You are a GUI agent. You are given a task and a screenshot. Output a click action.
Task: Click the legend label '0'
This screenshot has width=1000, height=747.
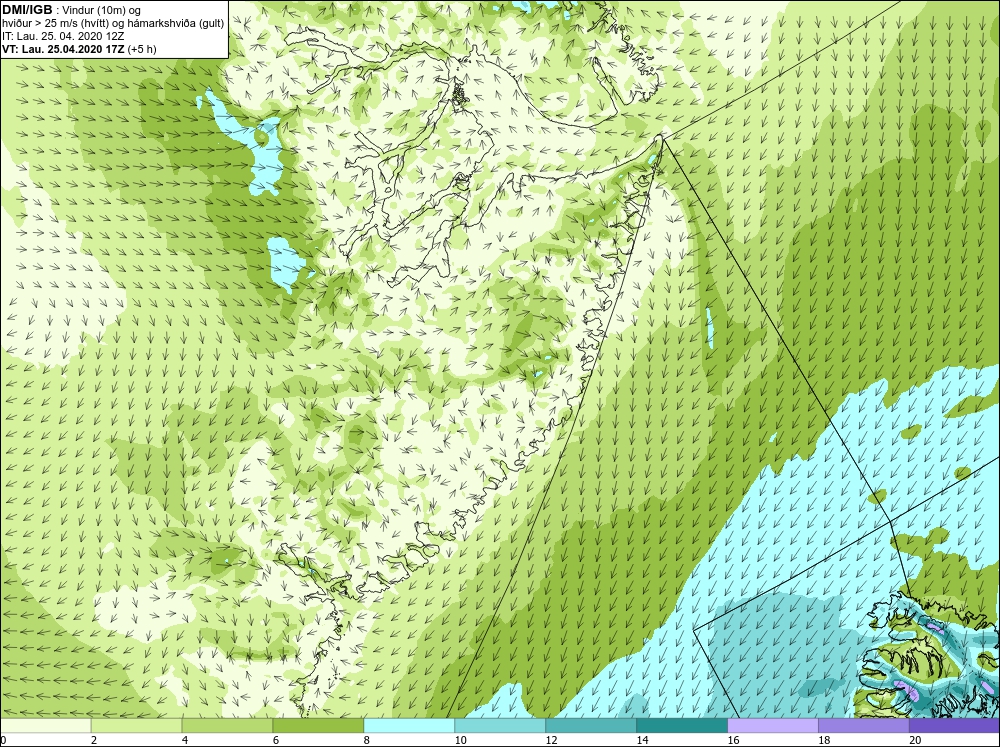tap(3, 740)
